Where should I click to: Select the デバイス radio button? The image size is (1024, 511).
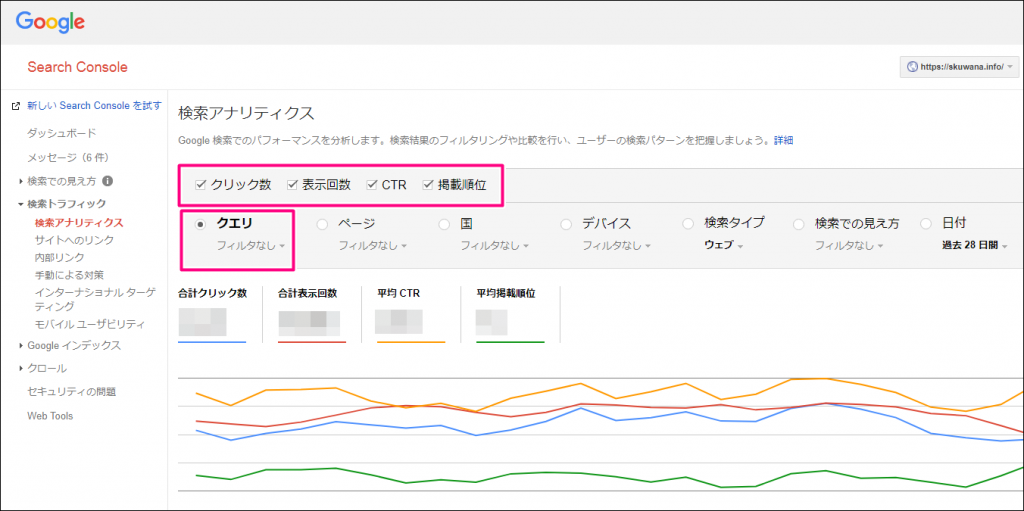pyautogui.click(x=566, y=224)
